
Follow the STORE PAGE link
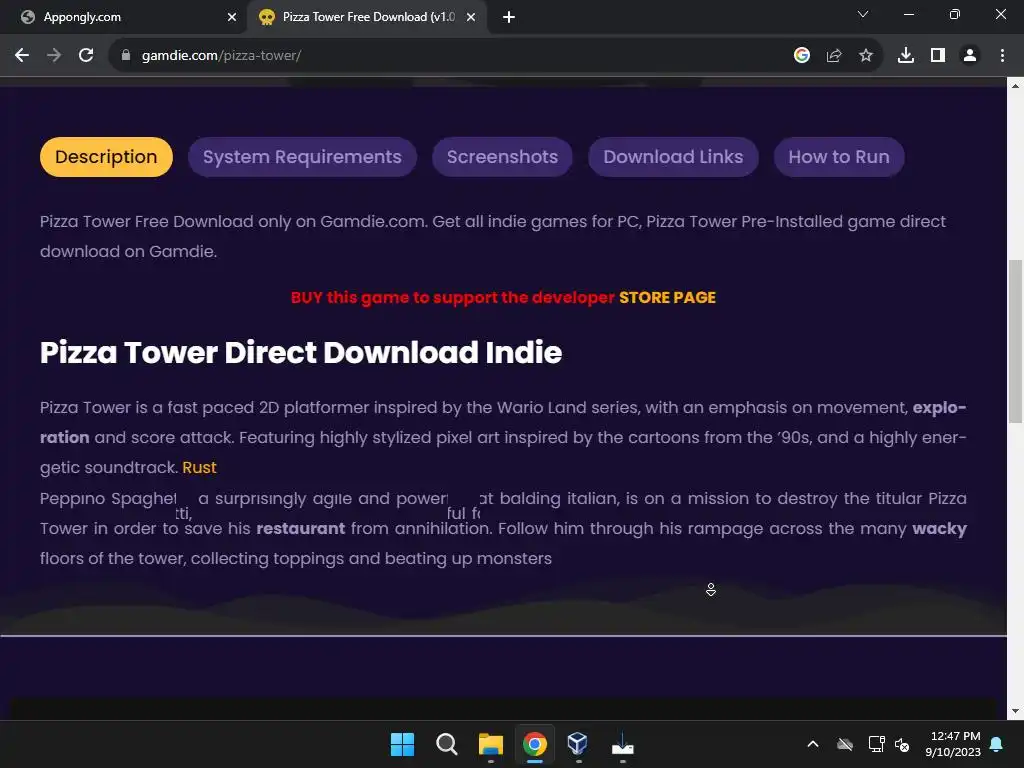coord(667,298)
